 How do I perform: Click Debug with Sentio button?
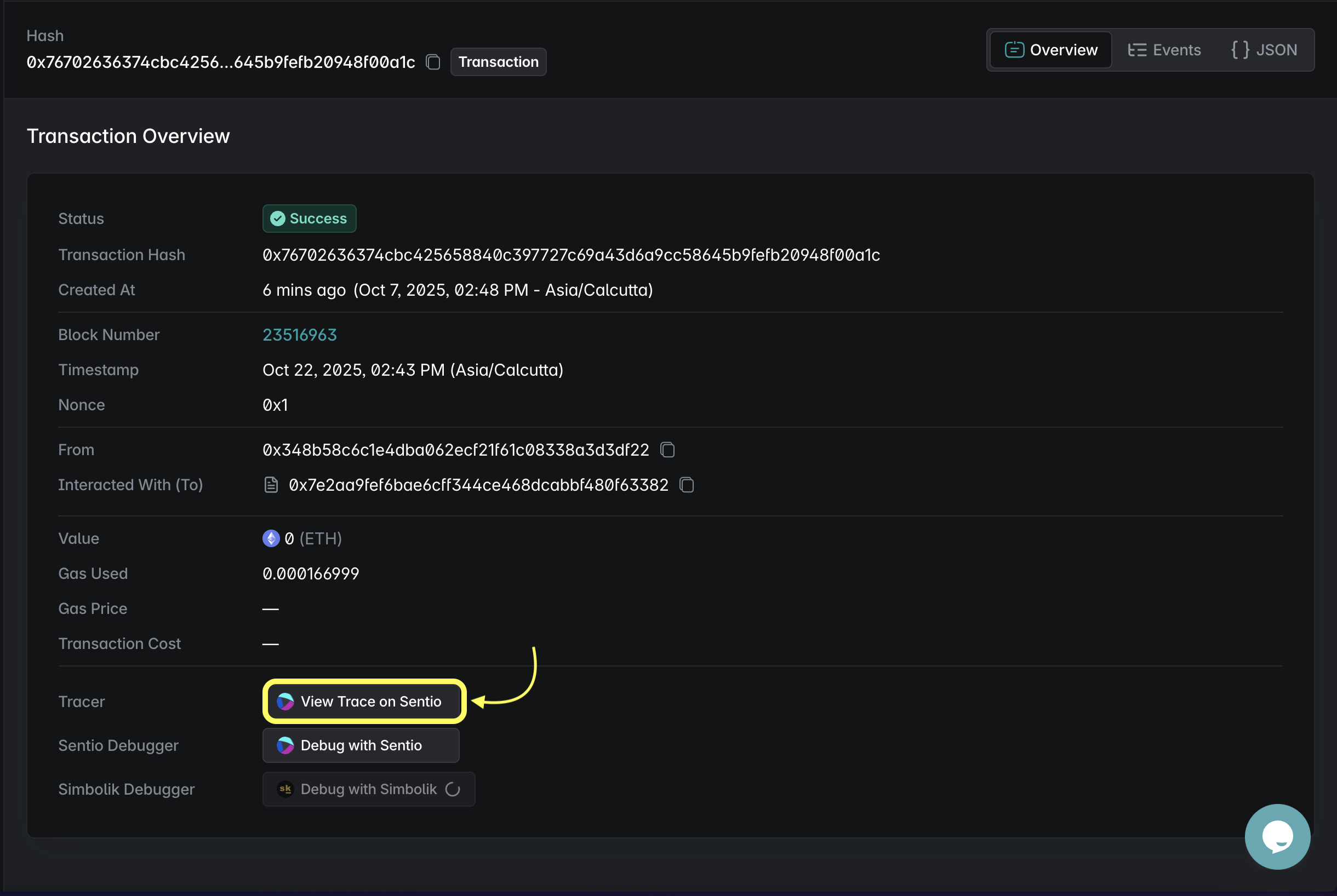coord(361,745)
